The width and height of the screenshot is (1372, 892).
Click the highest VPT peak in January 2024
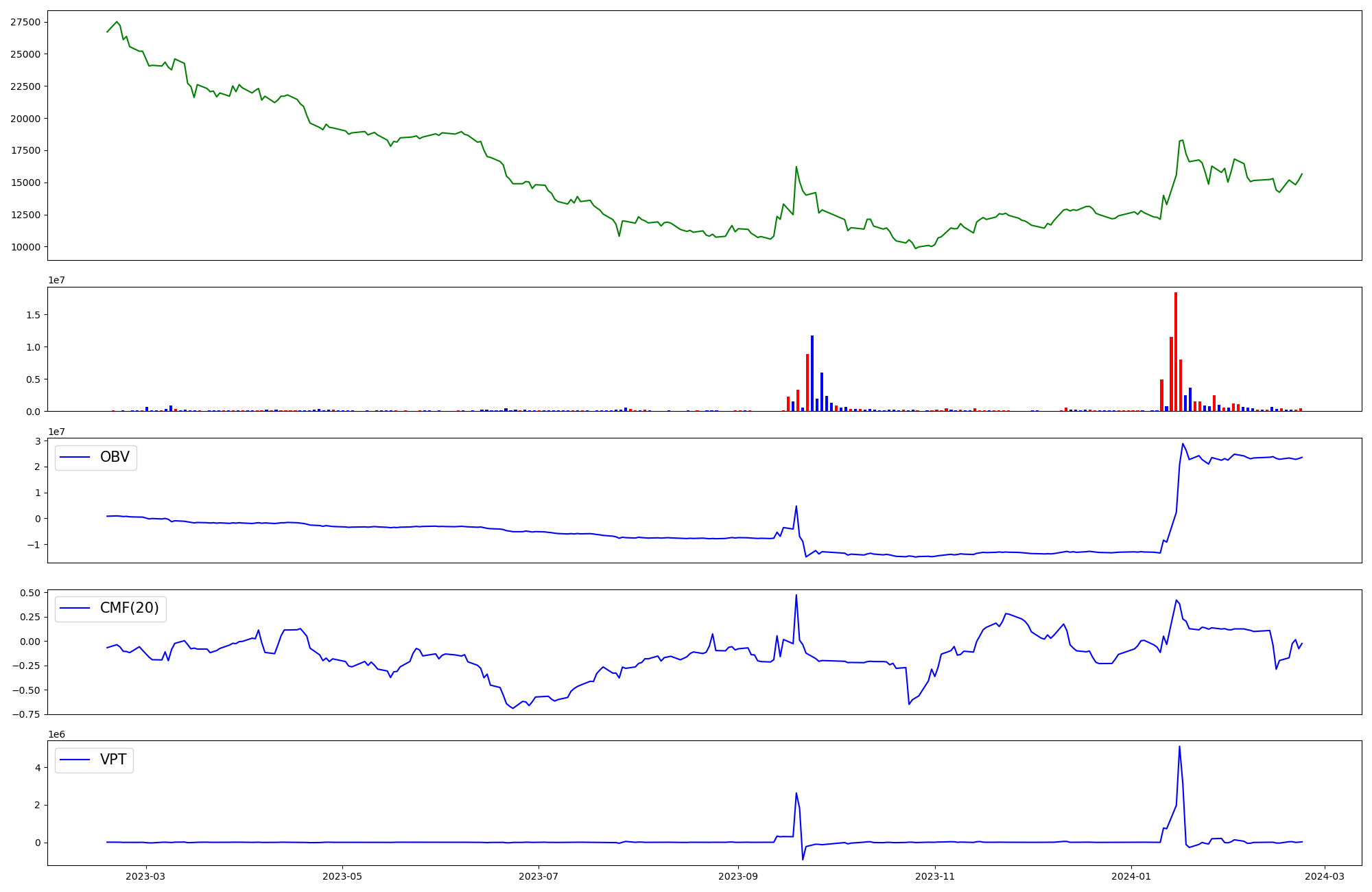coord(1179,747)
